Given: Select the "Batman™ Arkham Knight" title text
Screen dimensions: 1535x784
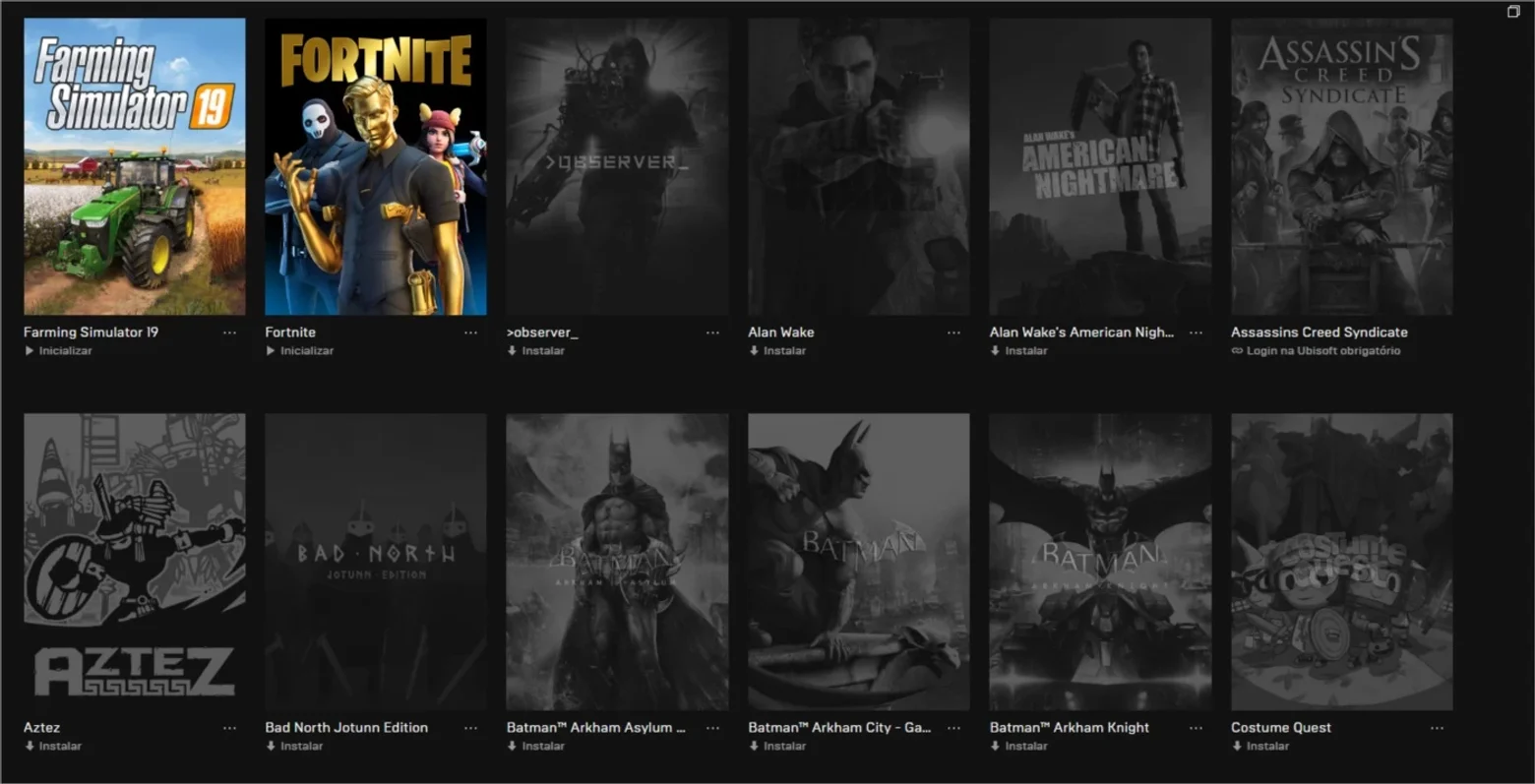Looking at the screenshot, I should 1070,728.
